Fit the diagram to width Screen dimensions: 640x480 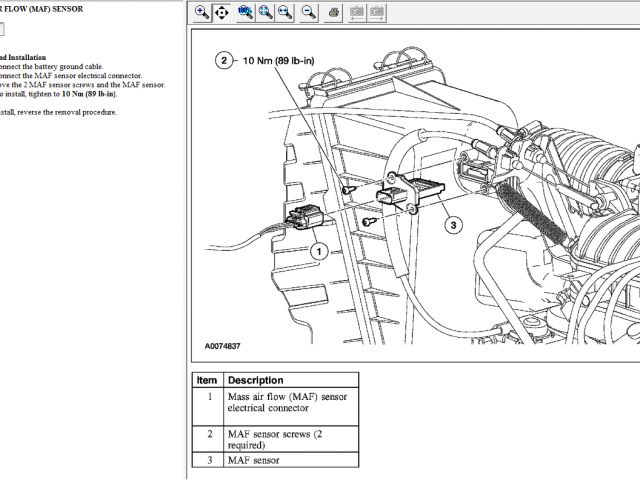[286, 12]
